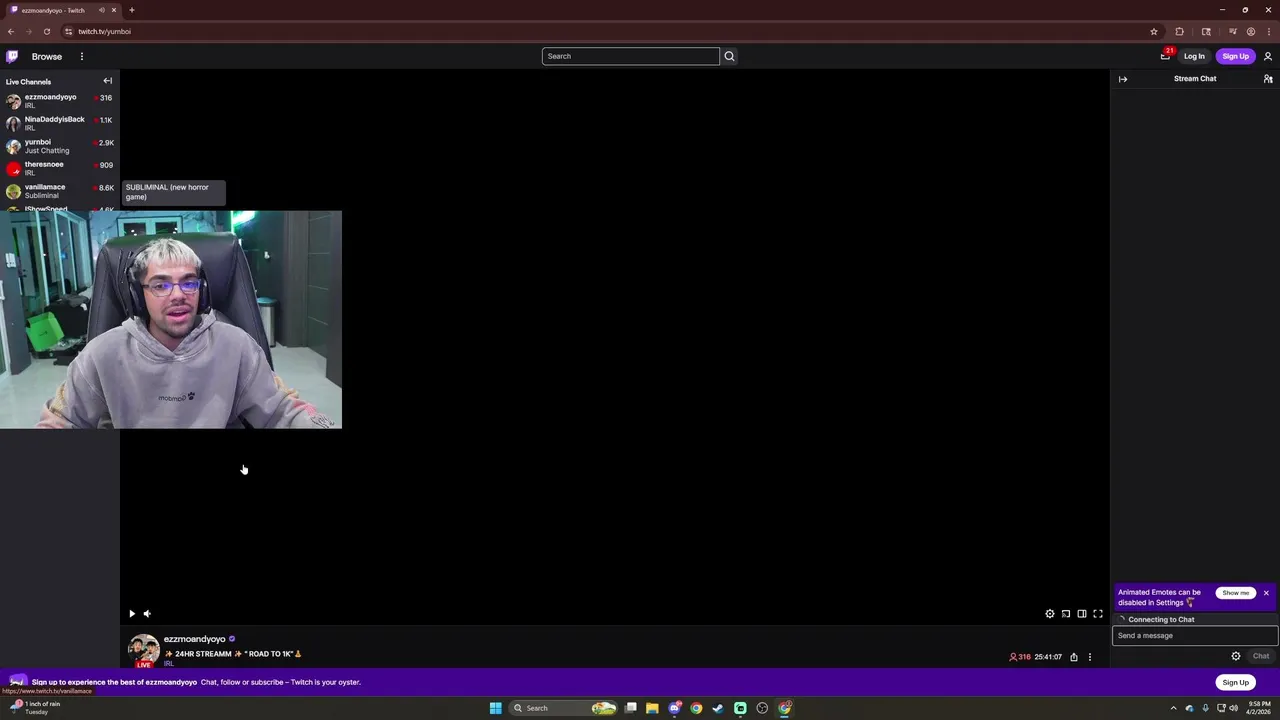
Task: Open the Browse page
Action: [46, 57]
